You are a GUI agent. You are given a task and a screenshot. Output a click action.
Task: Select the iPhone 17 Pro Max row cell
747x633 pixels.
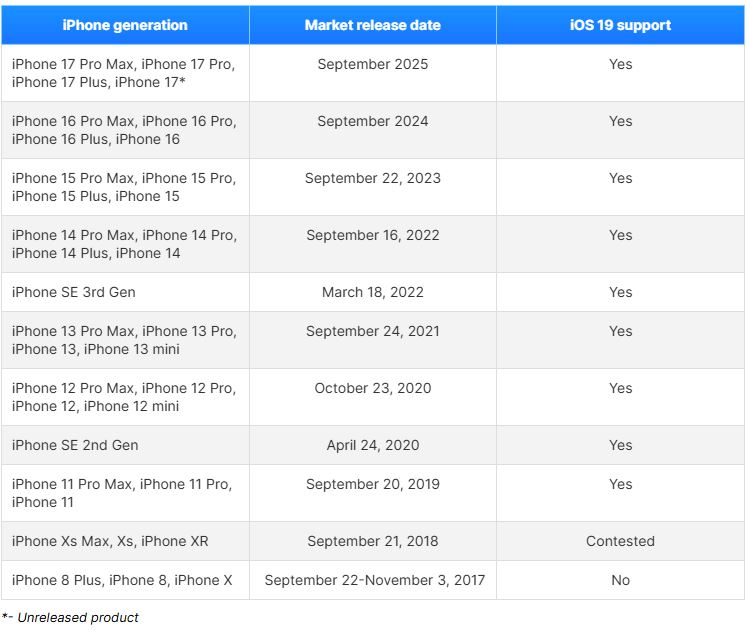click(125, 73)
